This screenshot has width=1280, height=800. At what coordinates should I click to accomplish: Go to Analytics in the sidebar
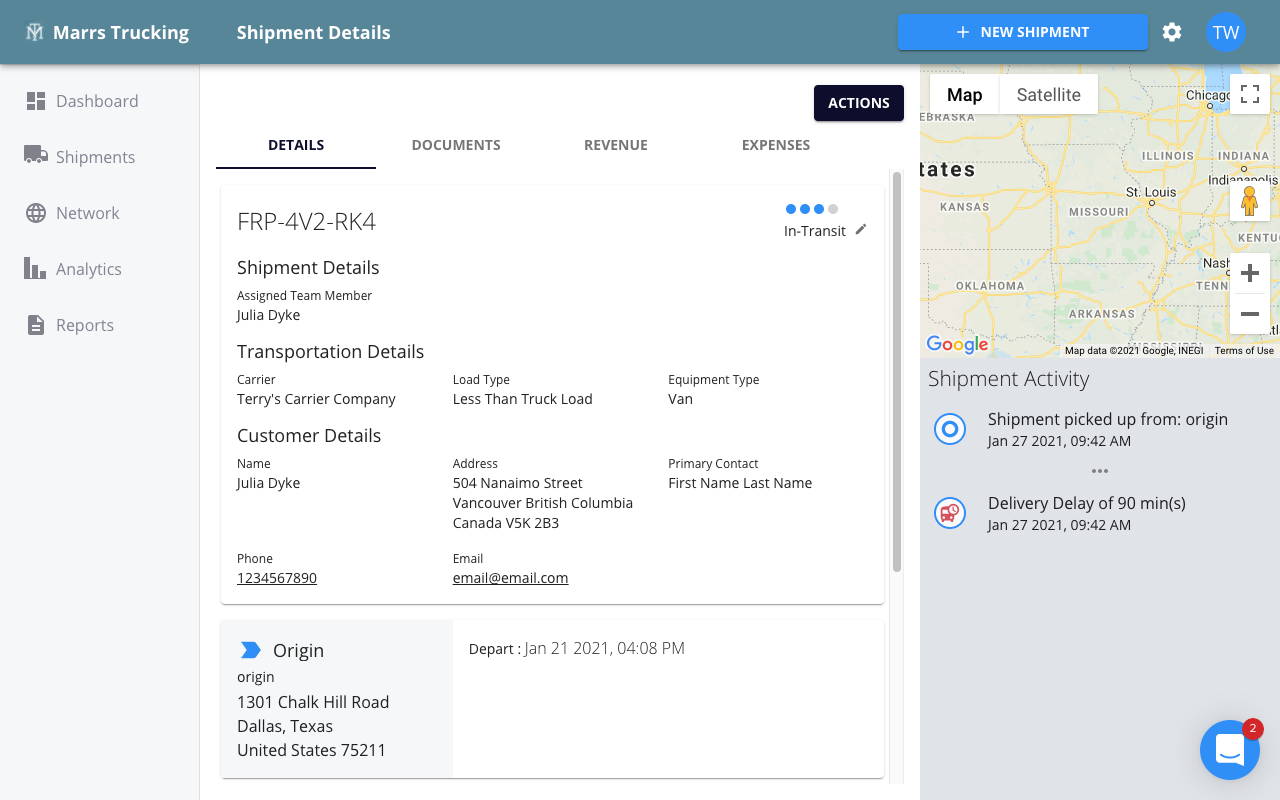click(88, 269)
